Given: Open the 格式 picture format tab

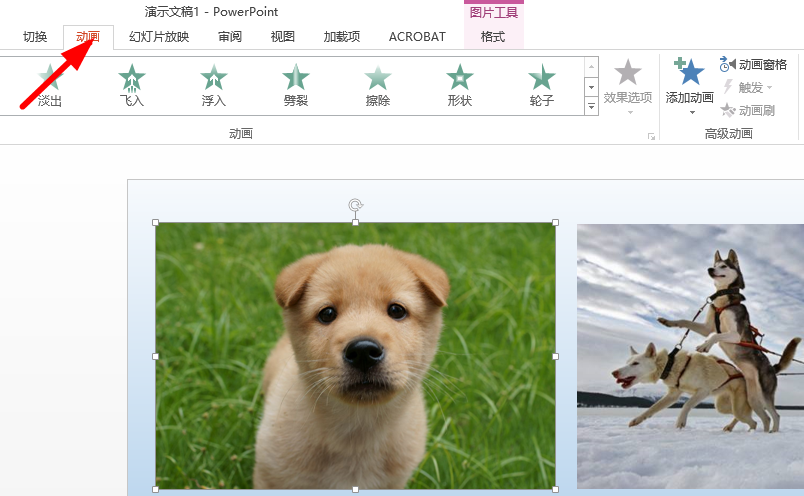Looking at the screenshot, I should coord(493,37).
